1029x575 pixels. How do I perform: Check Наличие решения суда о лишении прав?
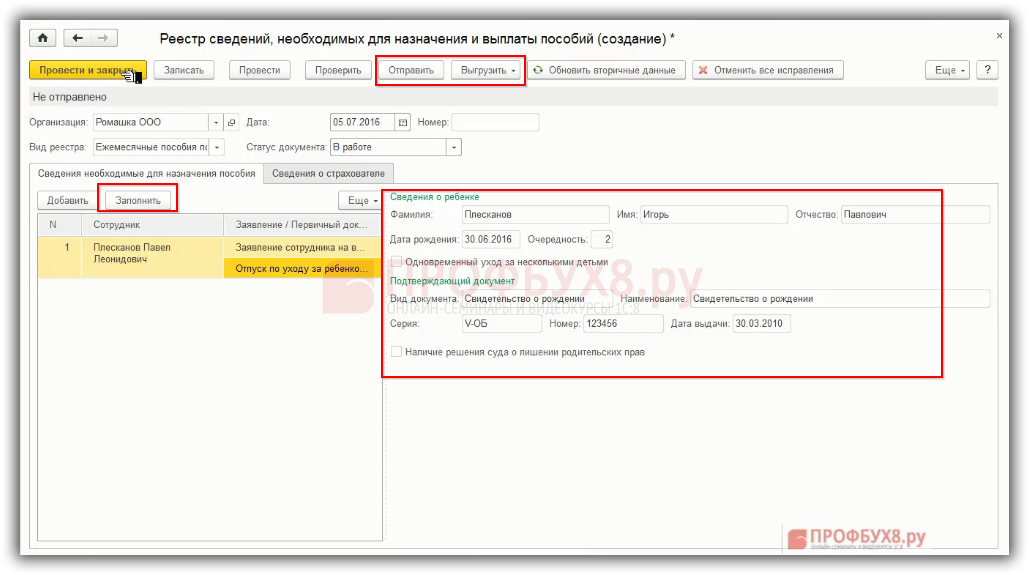coord(397,352)
